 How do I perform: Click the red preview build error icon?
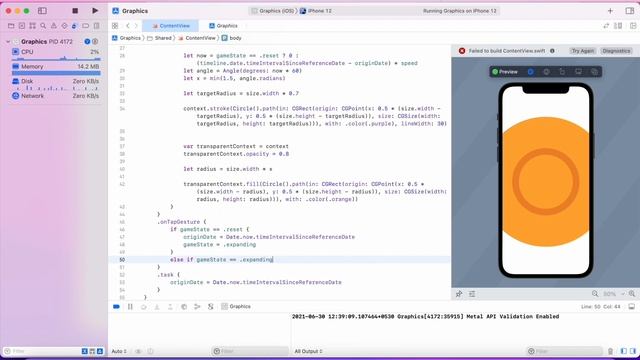click(462, 51)
